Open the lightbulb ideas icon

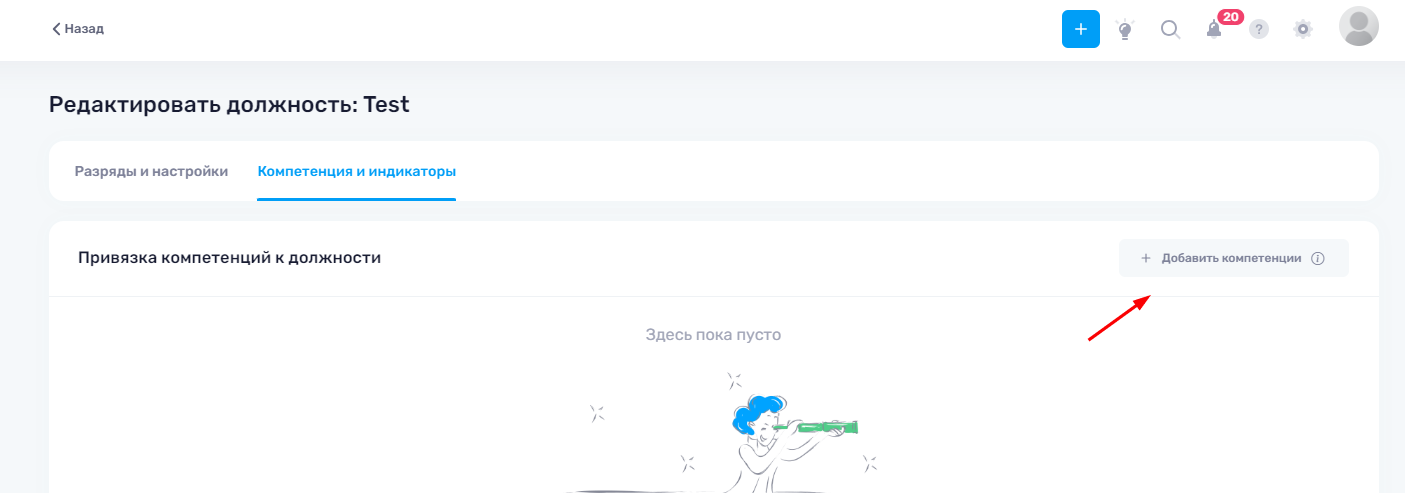[1125, 29]
